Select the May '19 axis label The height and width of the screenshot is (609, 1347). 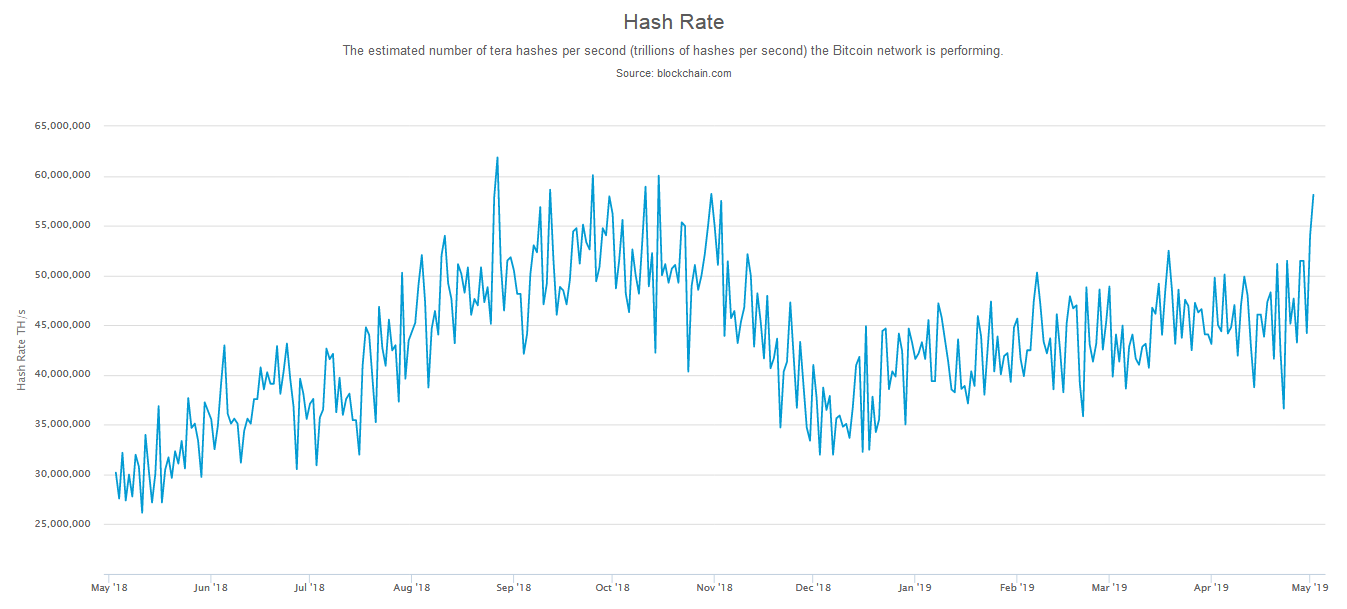point(1311,588)
